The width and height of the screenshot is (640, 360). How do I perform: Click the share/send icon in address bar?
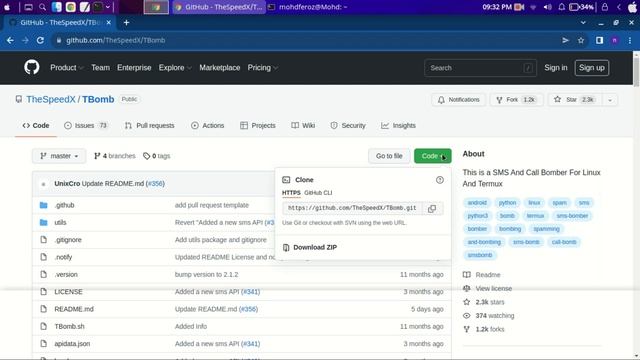tap(565, 40)
